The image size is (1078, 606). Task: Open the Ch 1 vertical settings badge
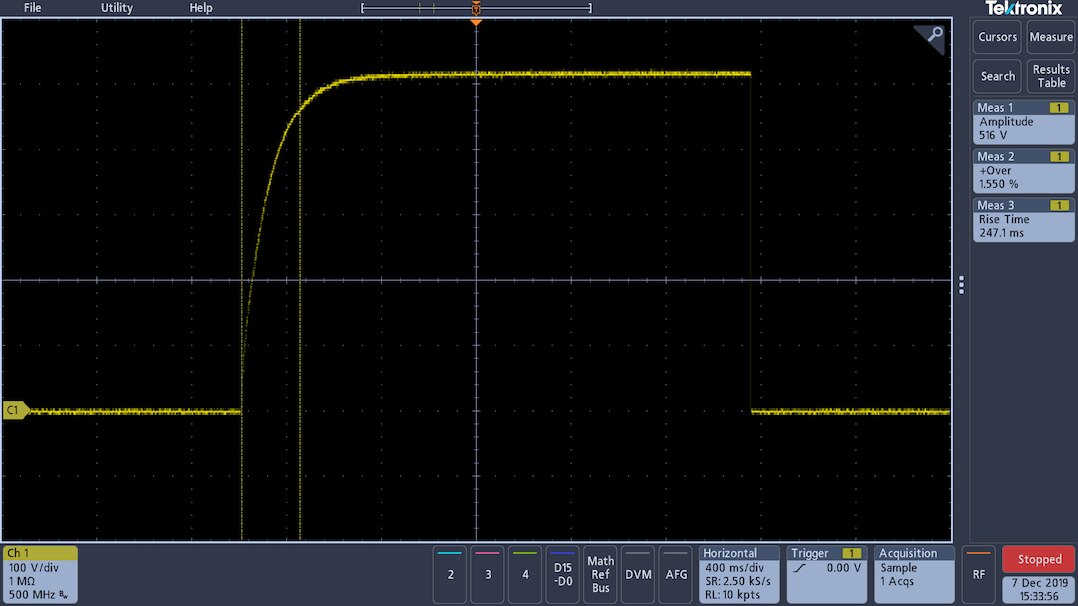pyautogui.click(x=40, y=574)
